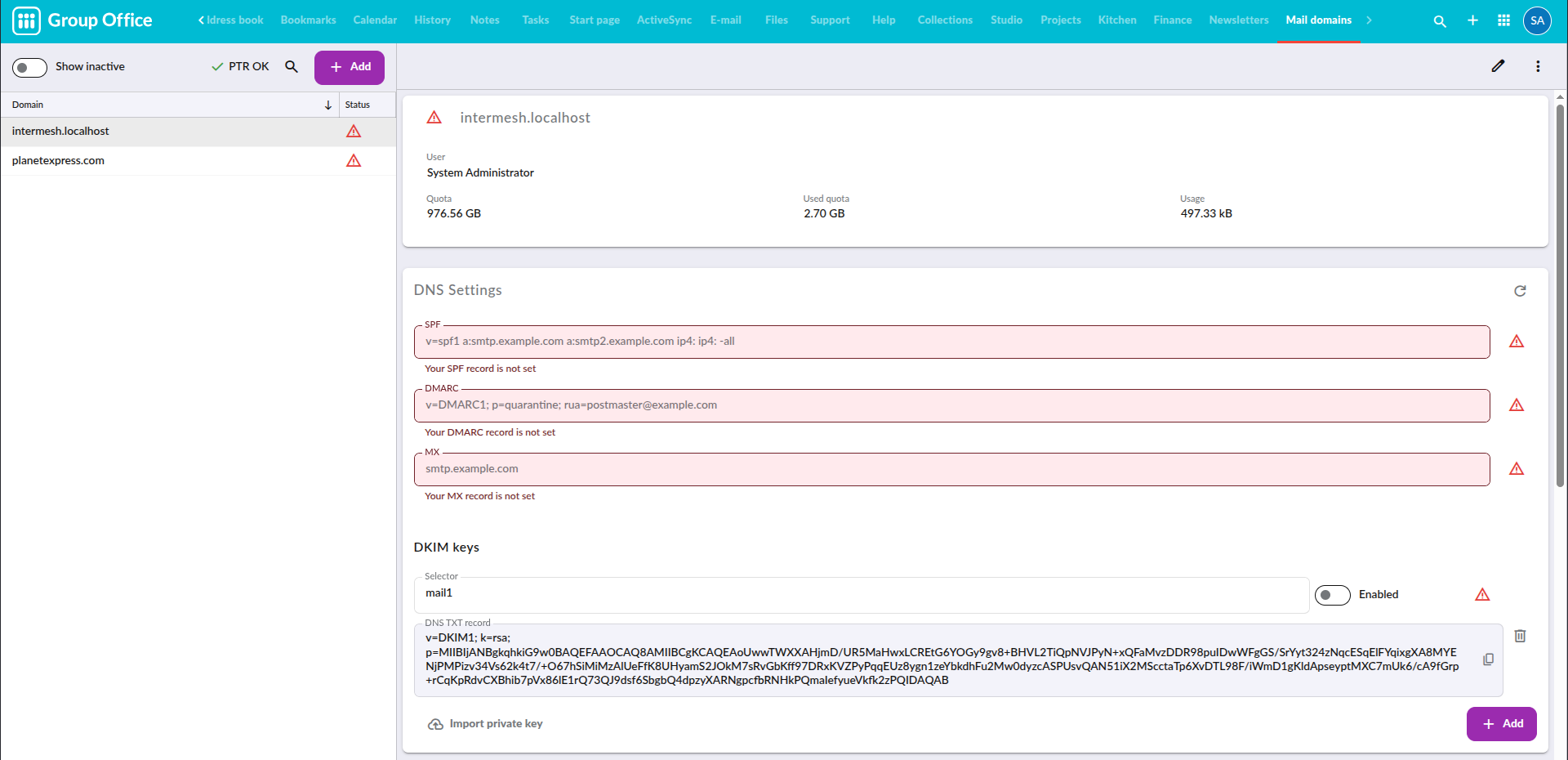Open SA user avatar menu
Screen dimensions: 1568x760
pyautogui.click(x=1537, y=20)
